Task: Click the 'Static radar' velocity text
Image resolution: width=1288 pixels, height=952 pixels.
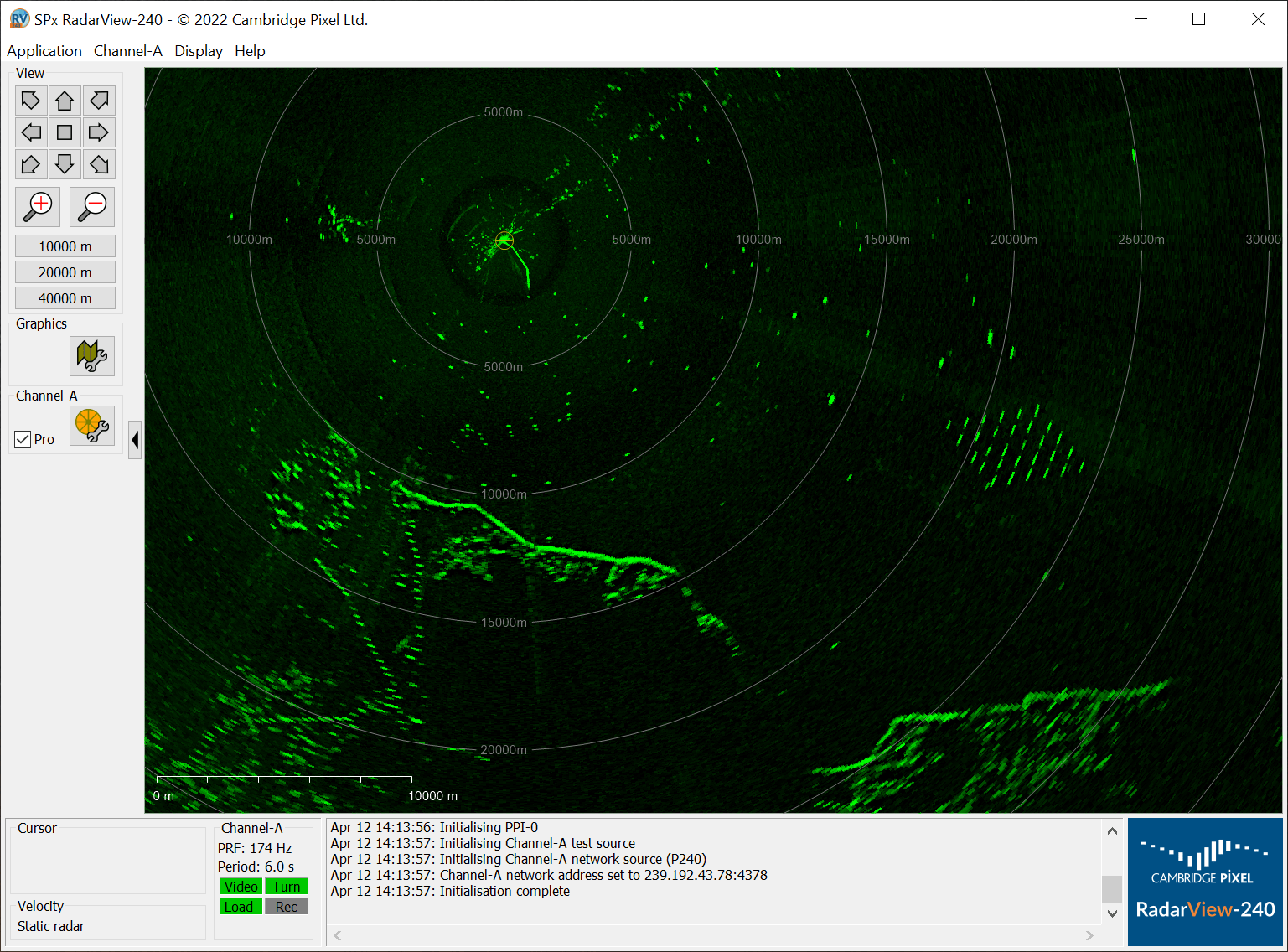Action: (x=51, y=926)
